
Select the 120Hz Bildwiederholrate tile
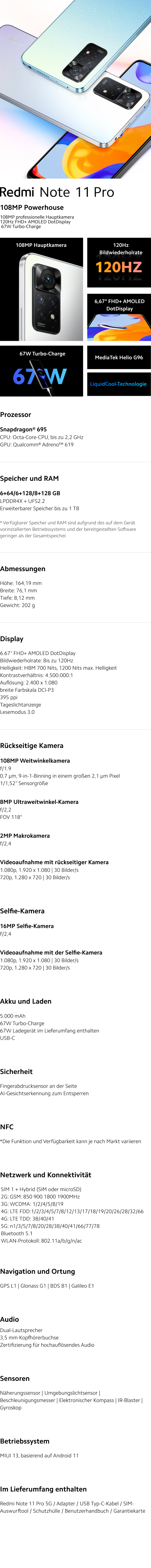click(x=119, y=262)
